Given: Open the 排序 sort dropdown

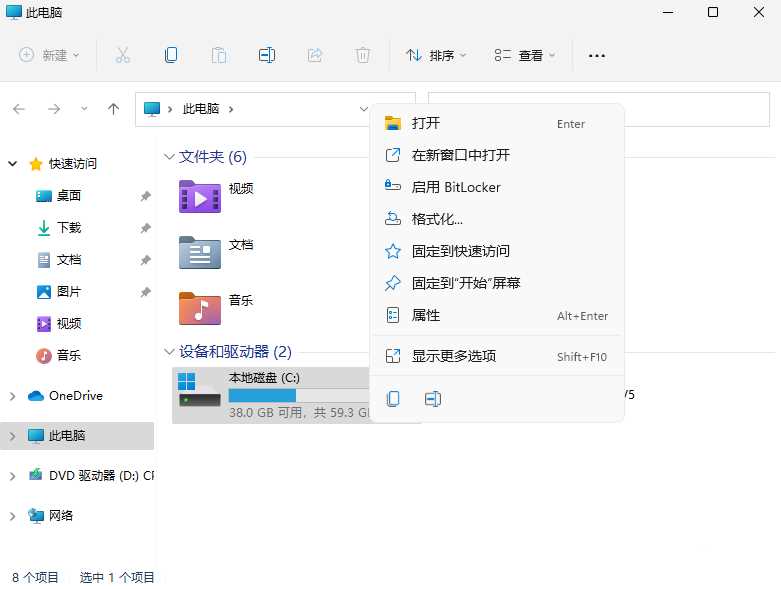Looking at the screenshot, I should point(436,55).
